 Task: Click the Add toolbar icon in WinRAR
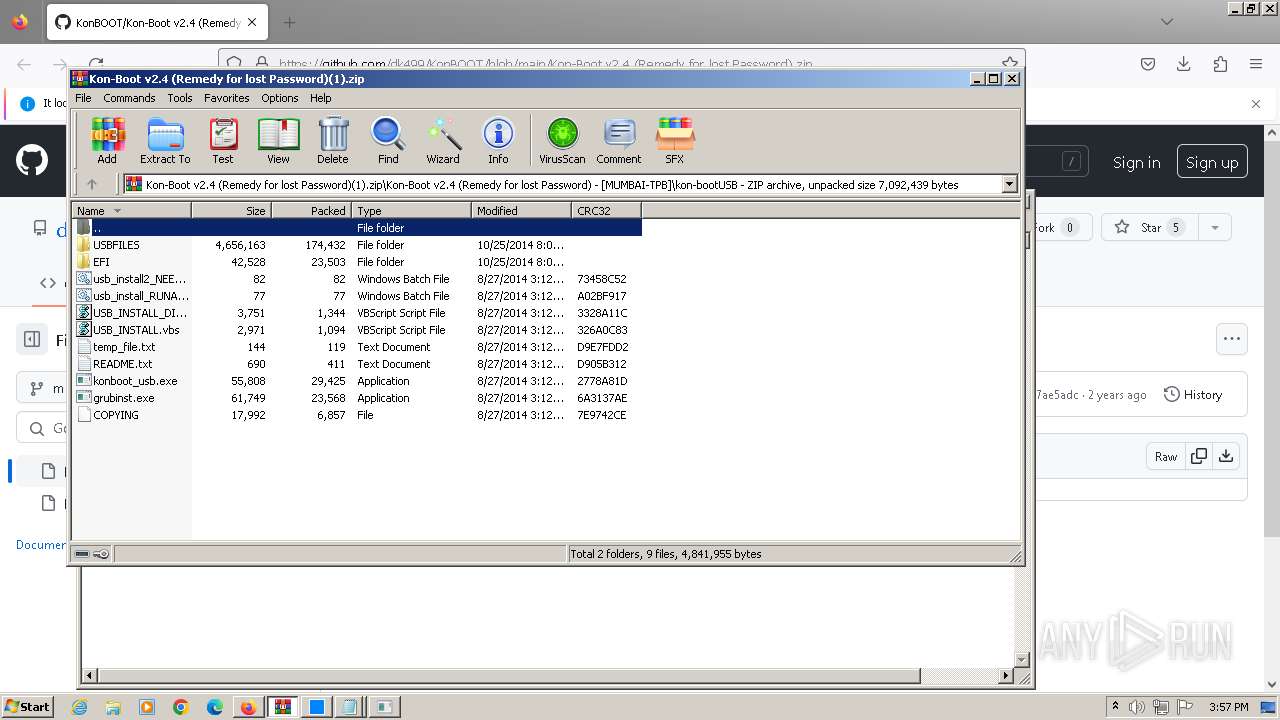pyautogui.click(x=107, y=140)
